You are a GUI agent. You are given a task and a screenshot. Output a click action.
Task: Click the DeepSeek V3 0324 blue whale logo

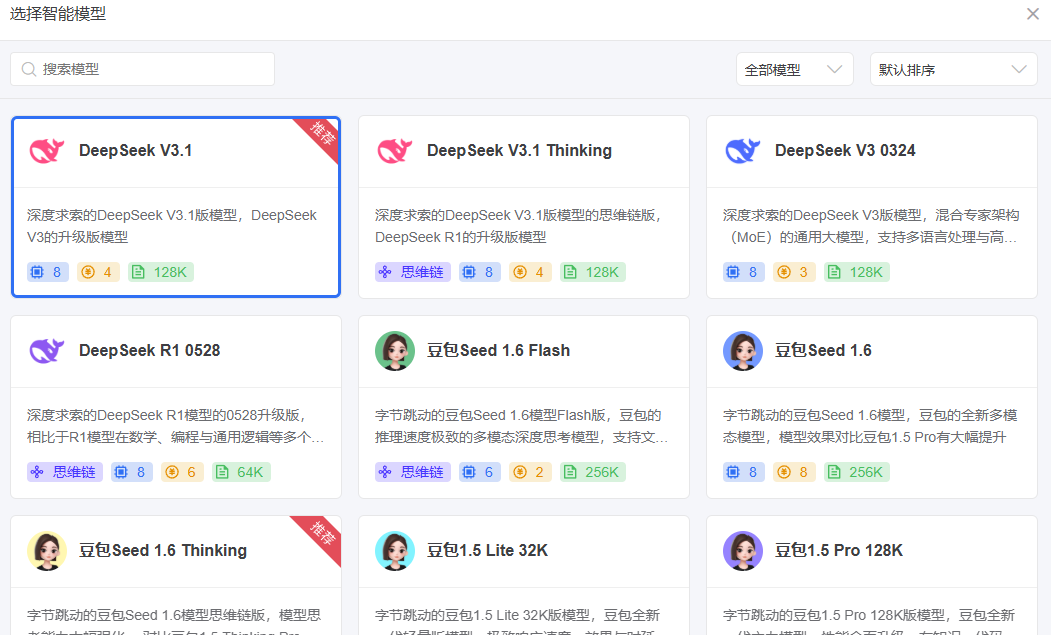click(743, 151)
